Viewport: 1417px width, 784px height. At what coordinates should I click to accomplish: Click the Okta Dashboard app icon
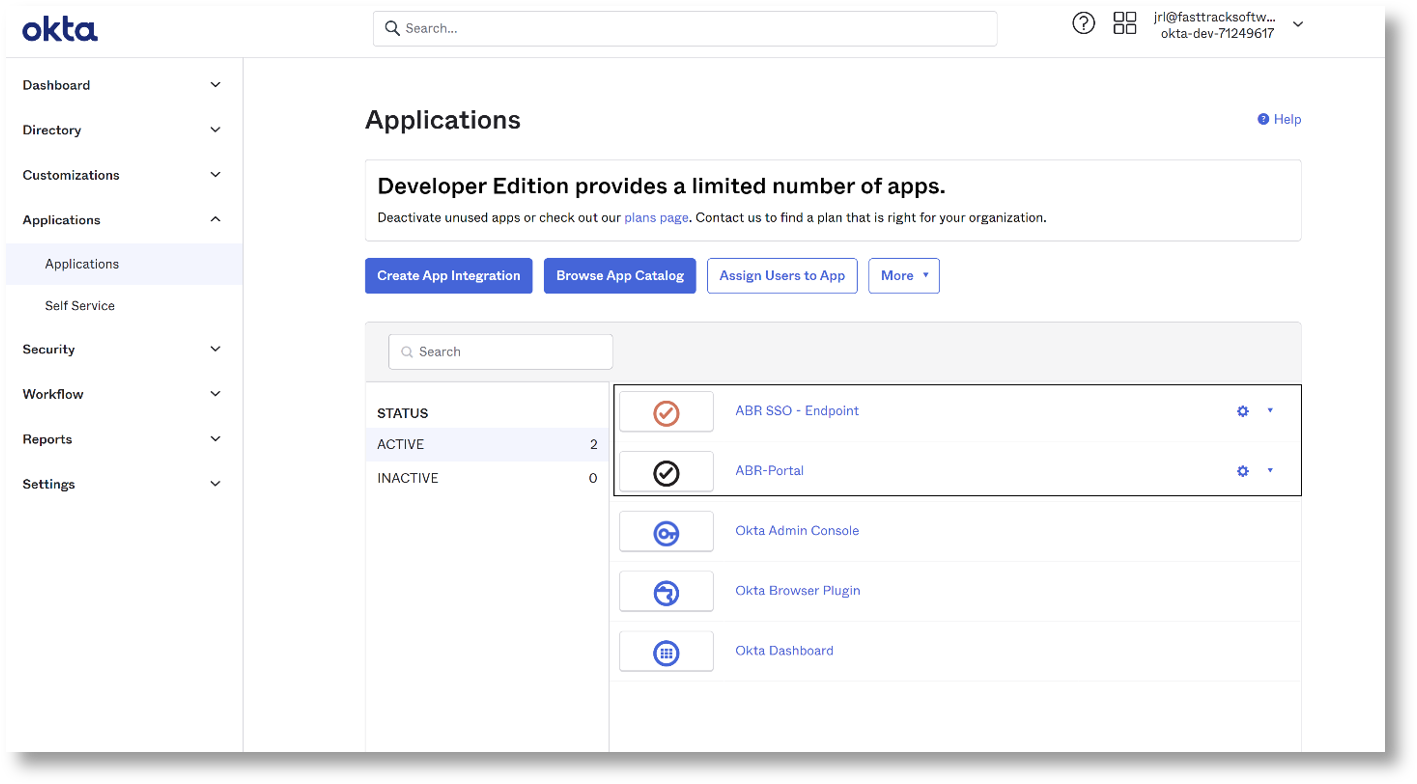tap(666, 651)
